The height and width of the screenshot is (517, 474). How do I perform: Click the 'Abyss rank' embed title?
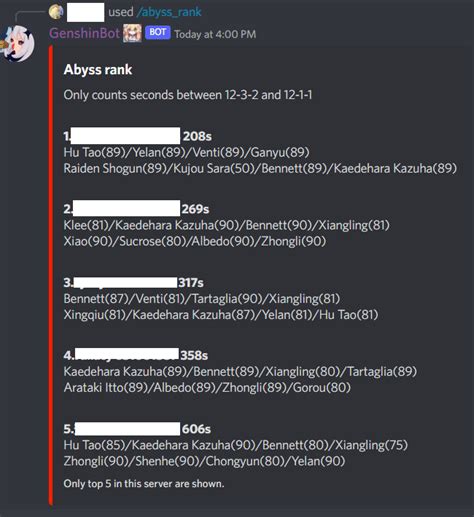(x=98, y=70)
